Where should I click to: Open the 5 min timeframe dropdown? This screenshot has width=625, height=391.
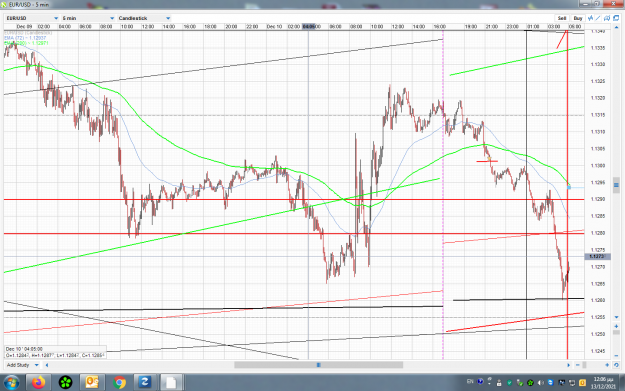click(x=88, y=18)
